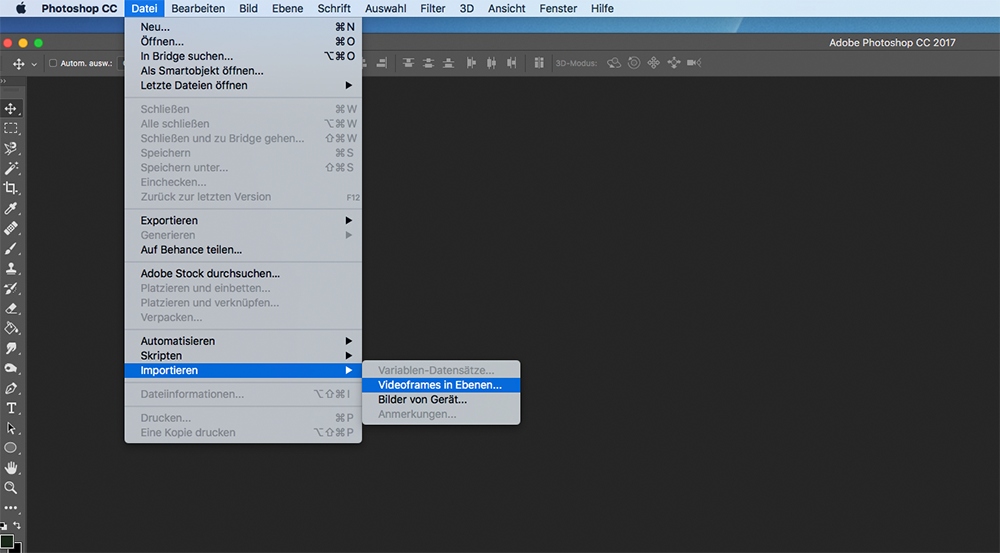Click Videoframes in Ebenen… menu entry
This screenshot has width=1000, height=553.
pos(440,385)
